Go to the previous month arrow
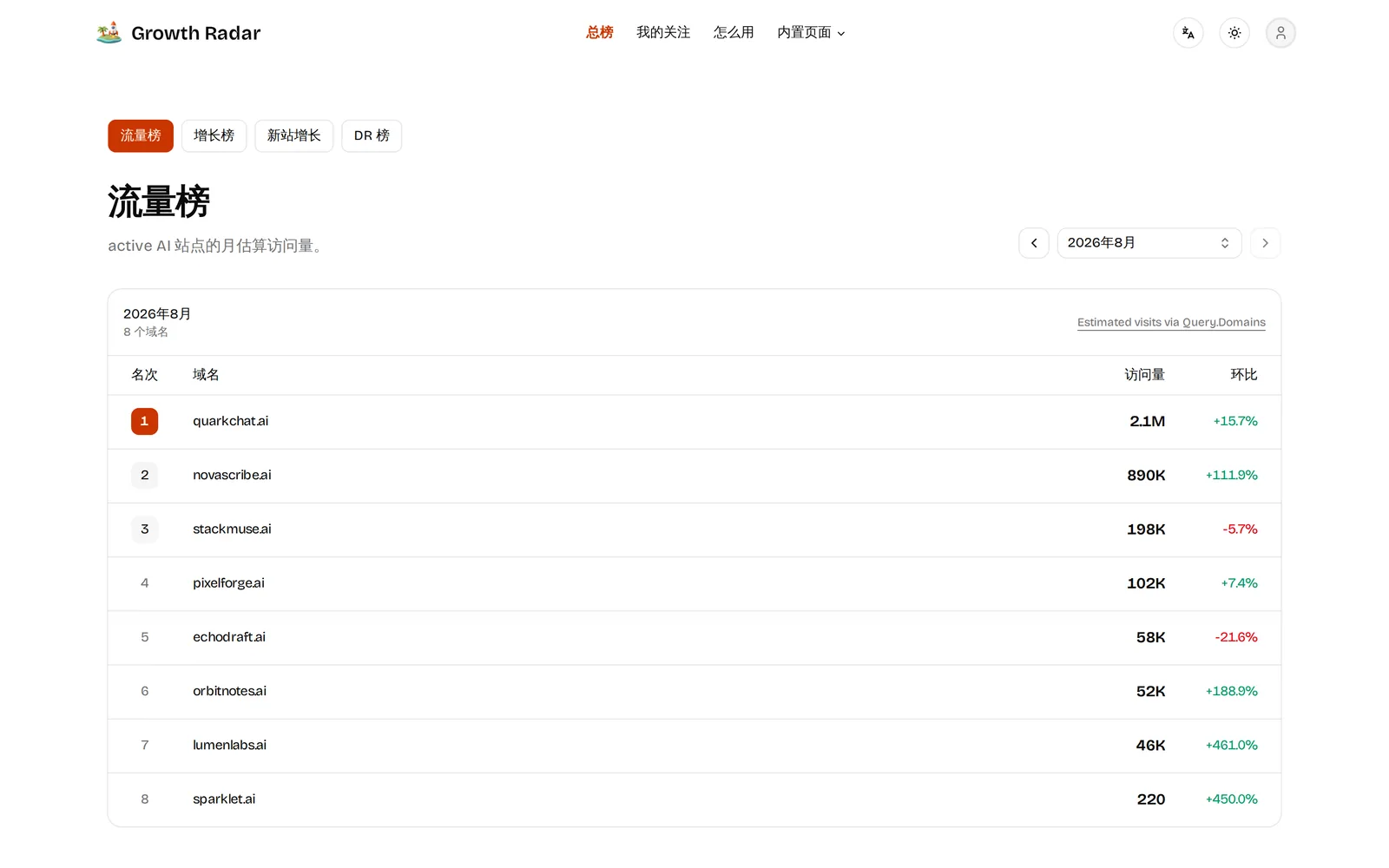This screenshot has height=868, width=1389. [x=1034, y=243]
